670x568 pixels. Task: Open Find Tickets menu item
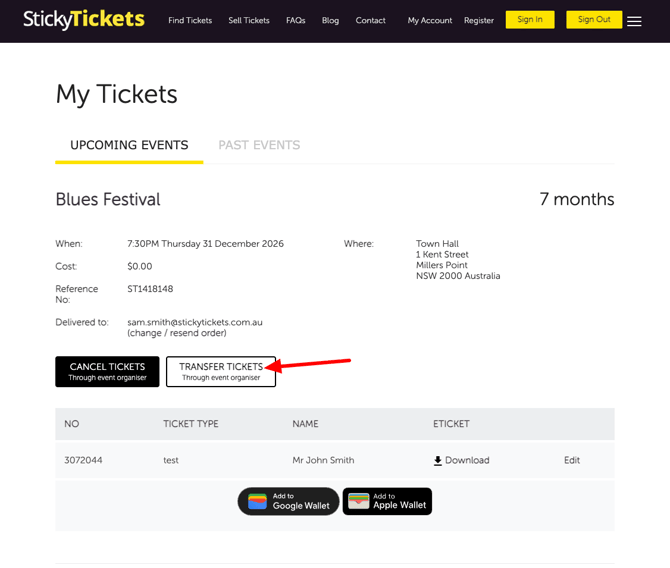click(x=190, y=21)
